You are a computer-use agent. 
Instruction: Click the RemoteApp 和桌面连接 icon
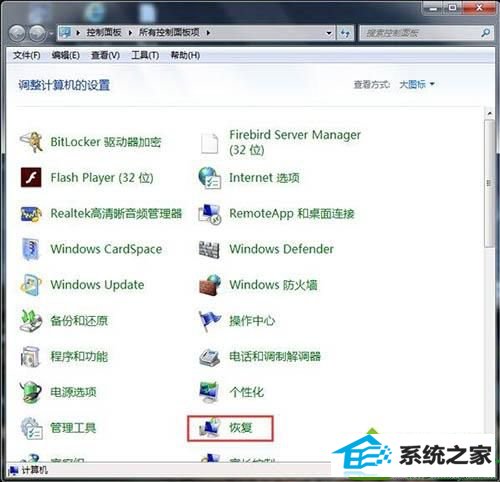[x=209, y=214]
